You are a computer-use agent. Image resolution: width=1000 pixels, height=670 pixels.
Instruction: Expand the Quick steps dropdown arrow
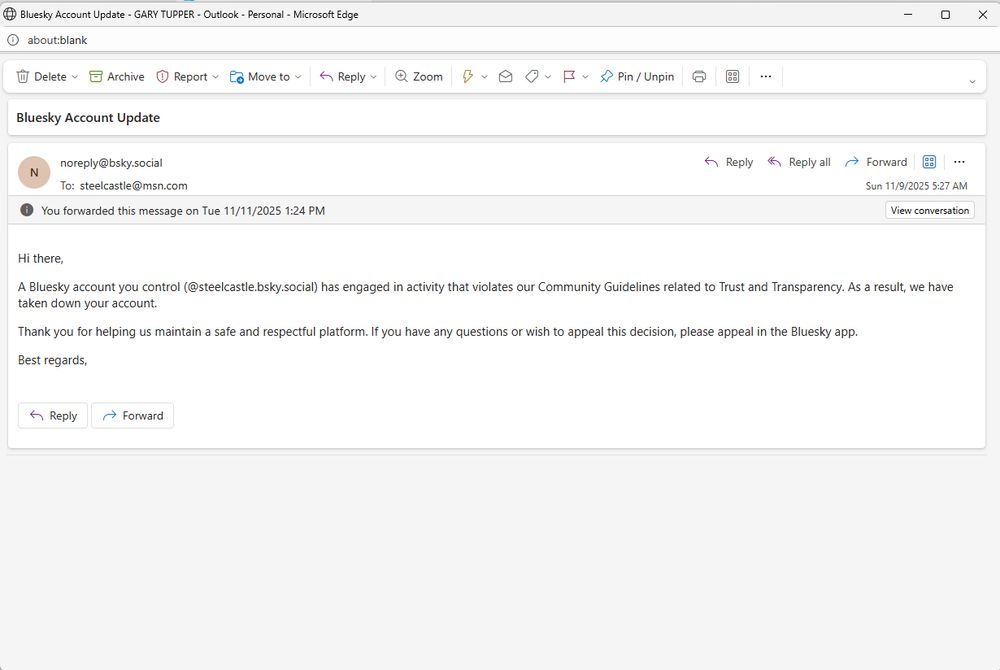485,77
